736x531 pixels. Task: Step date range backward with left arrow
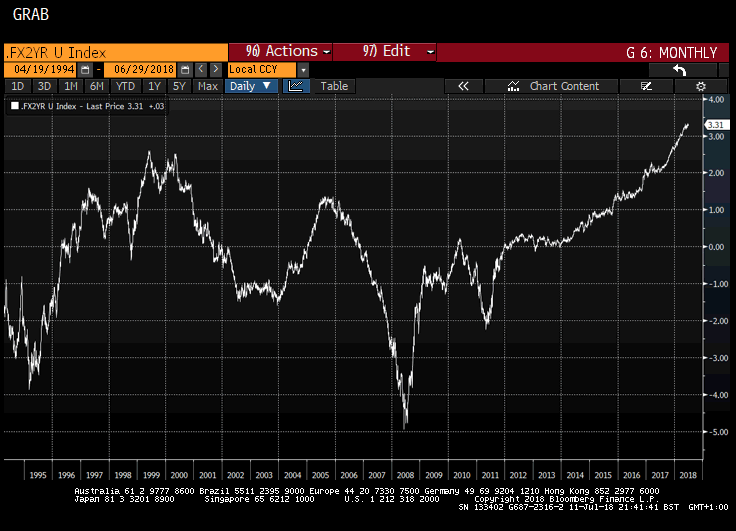click(x=201, y=69)
